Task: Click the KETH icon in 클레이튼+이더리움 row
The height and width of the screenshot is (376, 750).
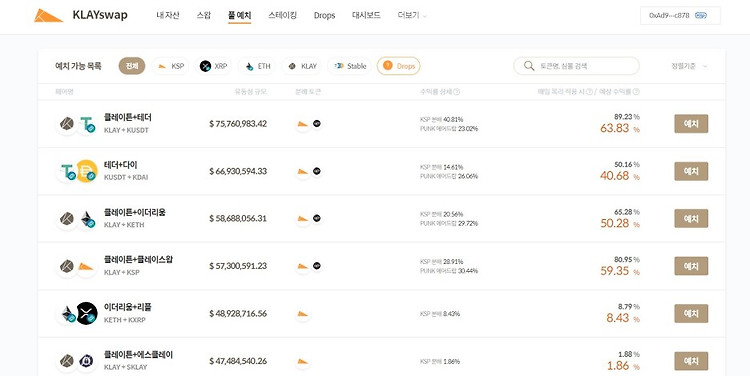Action: point(87,219)
